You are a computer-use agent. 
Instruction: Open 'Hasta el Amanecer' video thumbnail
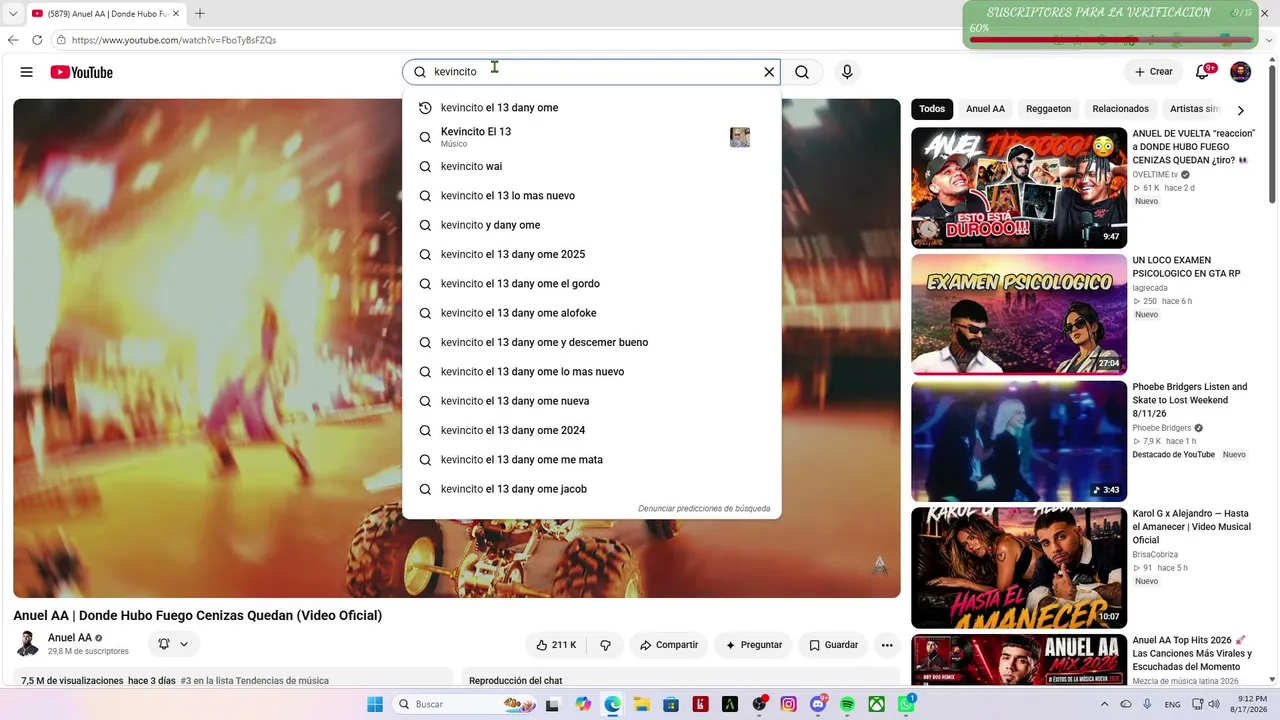tap(1019, 568)
